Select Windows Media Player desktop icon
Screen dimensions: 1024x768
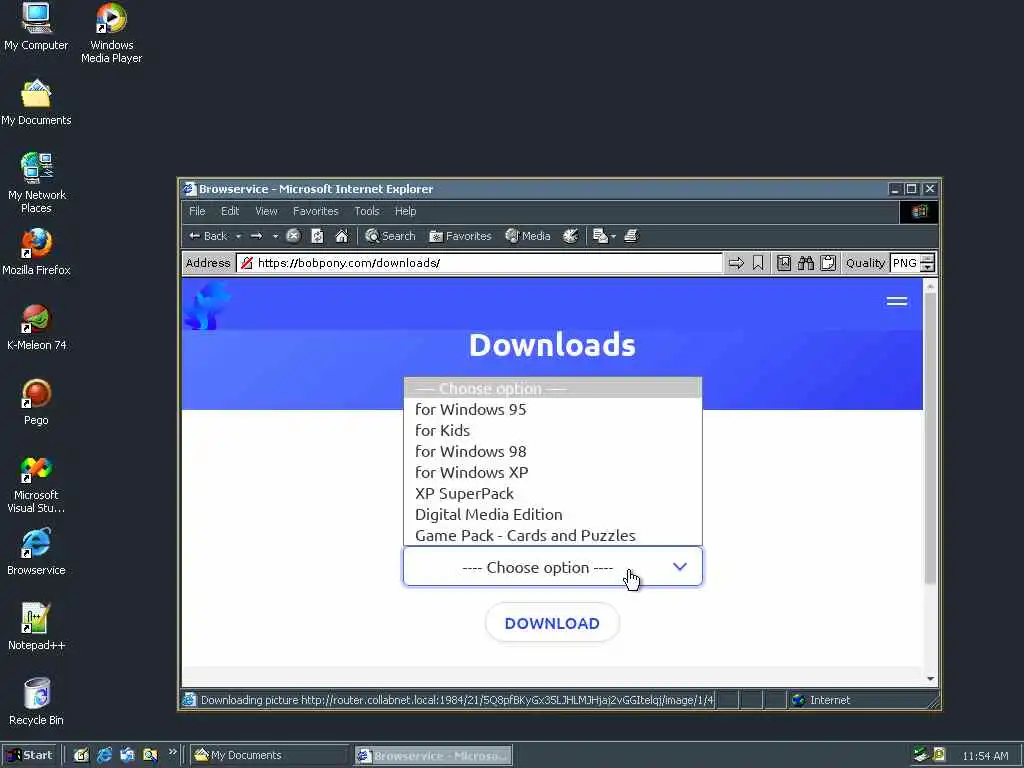tap(112, 33)
